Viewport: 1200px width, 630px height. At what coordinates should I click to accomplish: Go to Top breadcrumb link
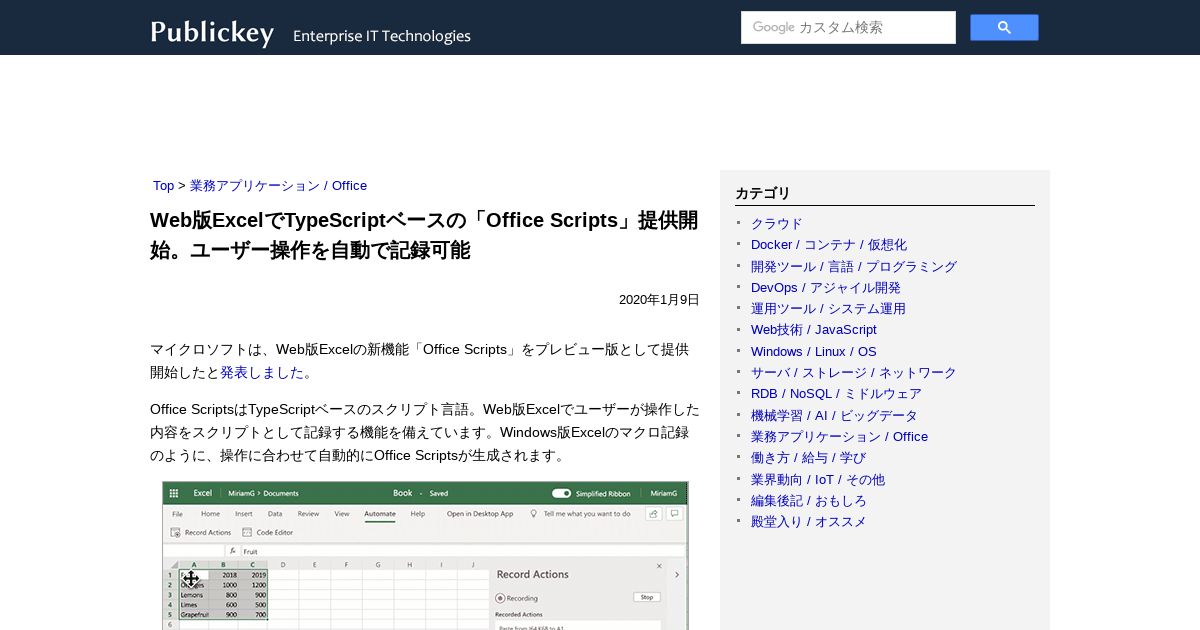pyautogui.click(x=163, y=186)
